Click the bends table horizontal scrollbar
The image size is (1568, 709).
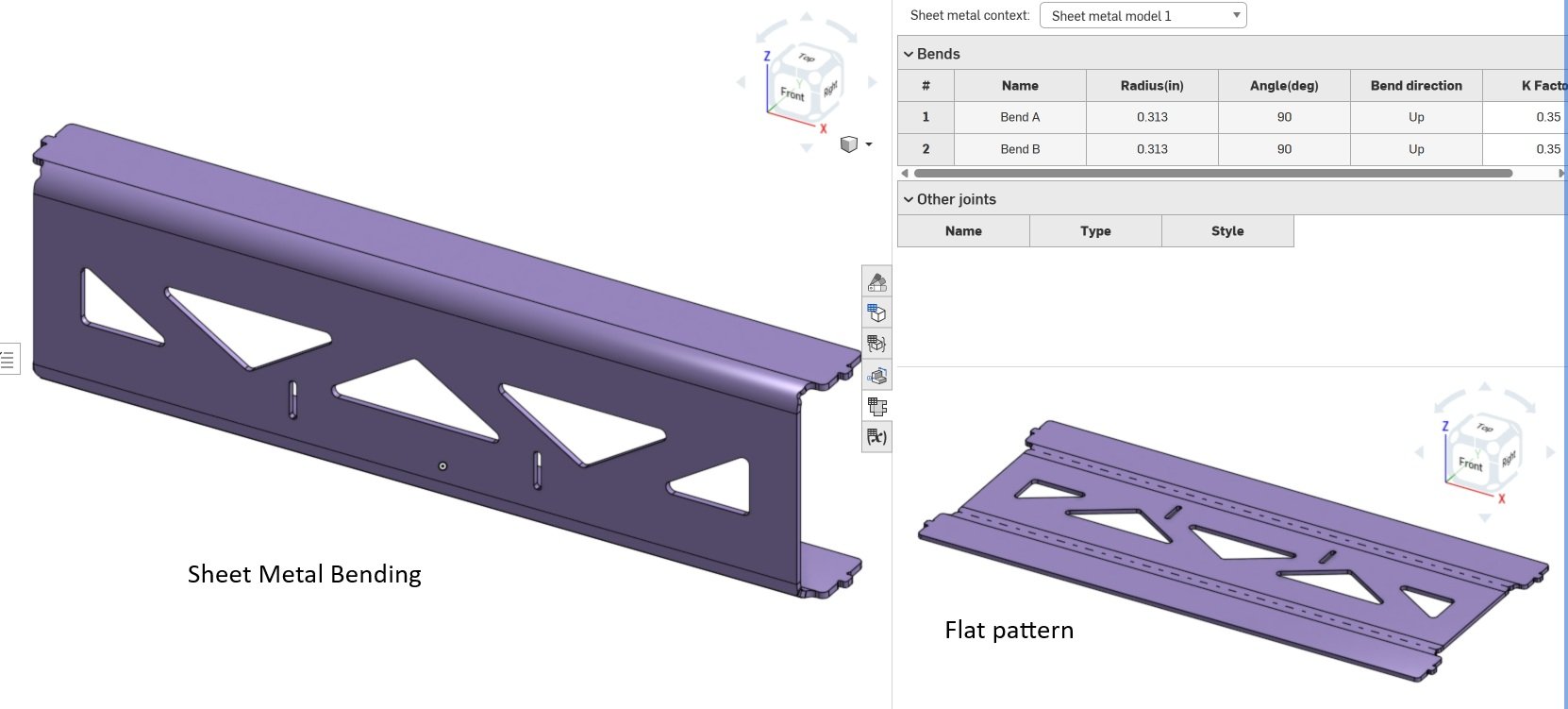[1213, 174]
